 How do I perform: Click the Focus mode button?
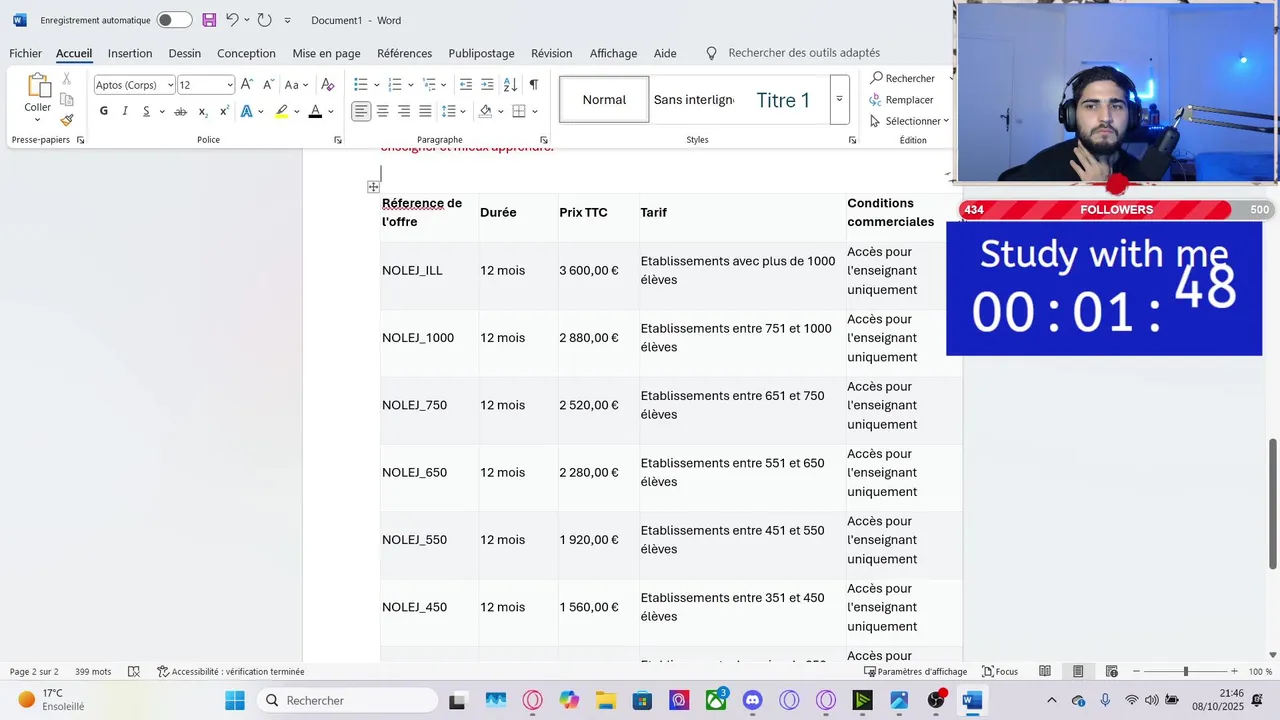[x=1000, y=672]
